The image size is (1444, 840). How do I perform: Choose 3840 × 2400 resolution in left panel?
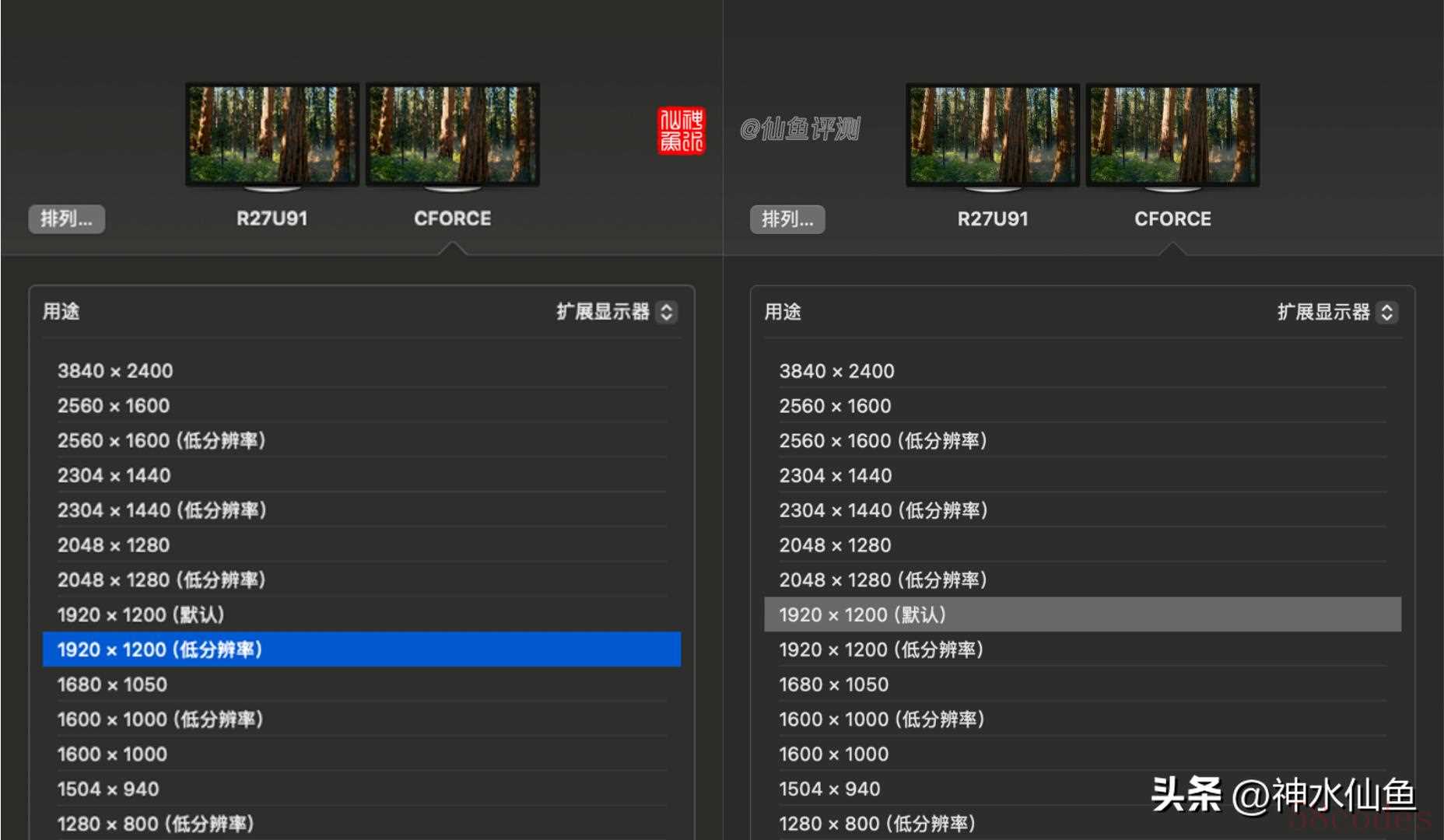click(x=115, y=371)
